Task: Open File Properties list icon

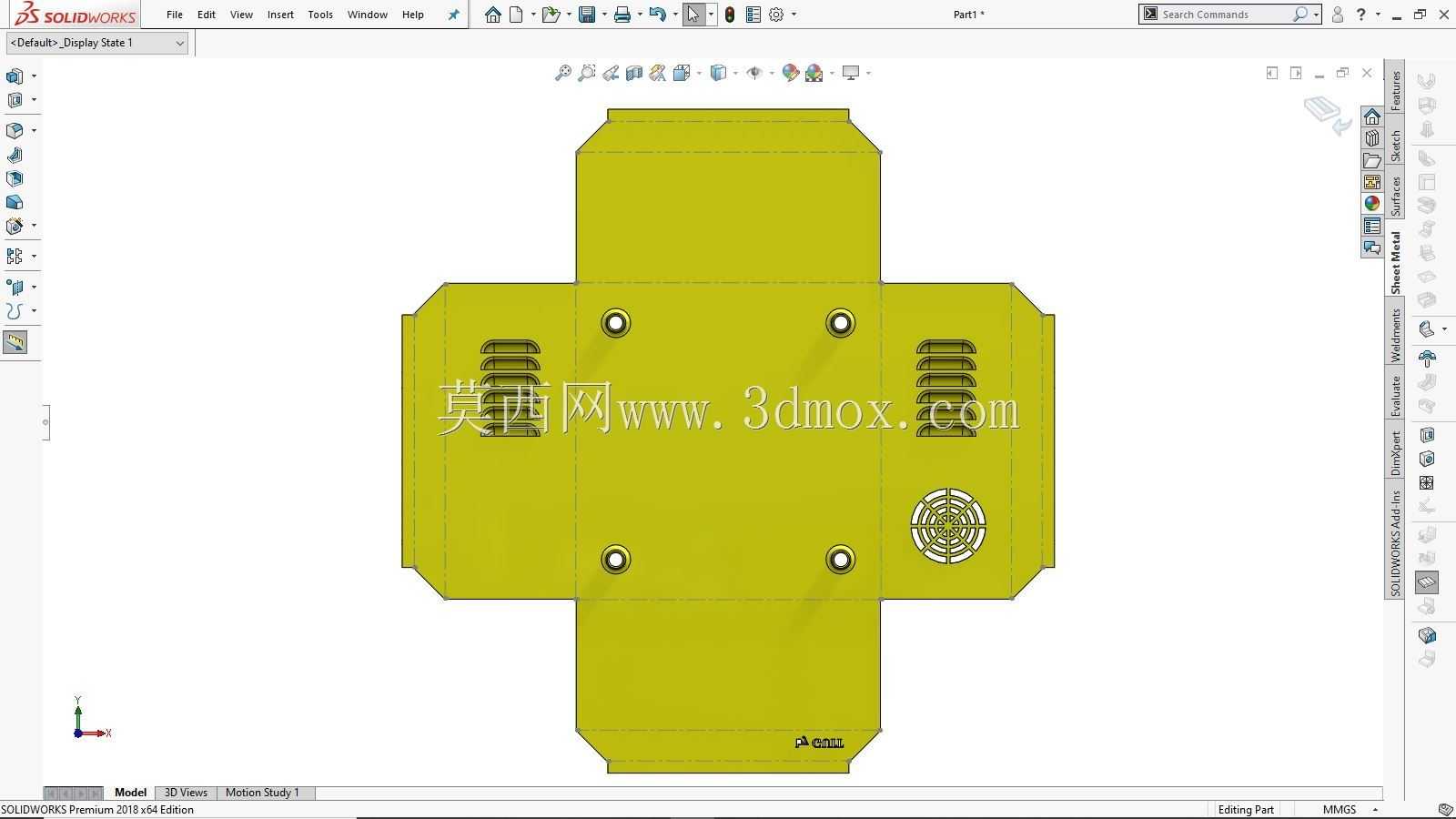Action: click(753, 15)
